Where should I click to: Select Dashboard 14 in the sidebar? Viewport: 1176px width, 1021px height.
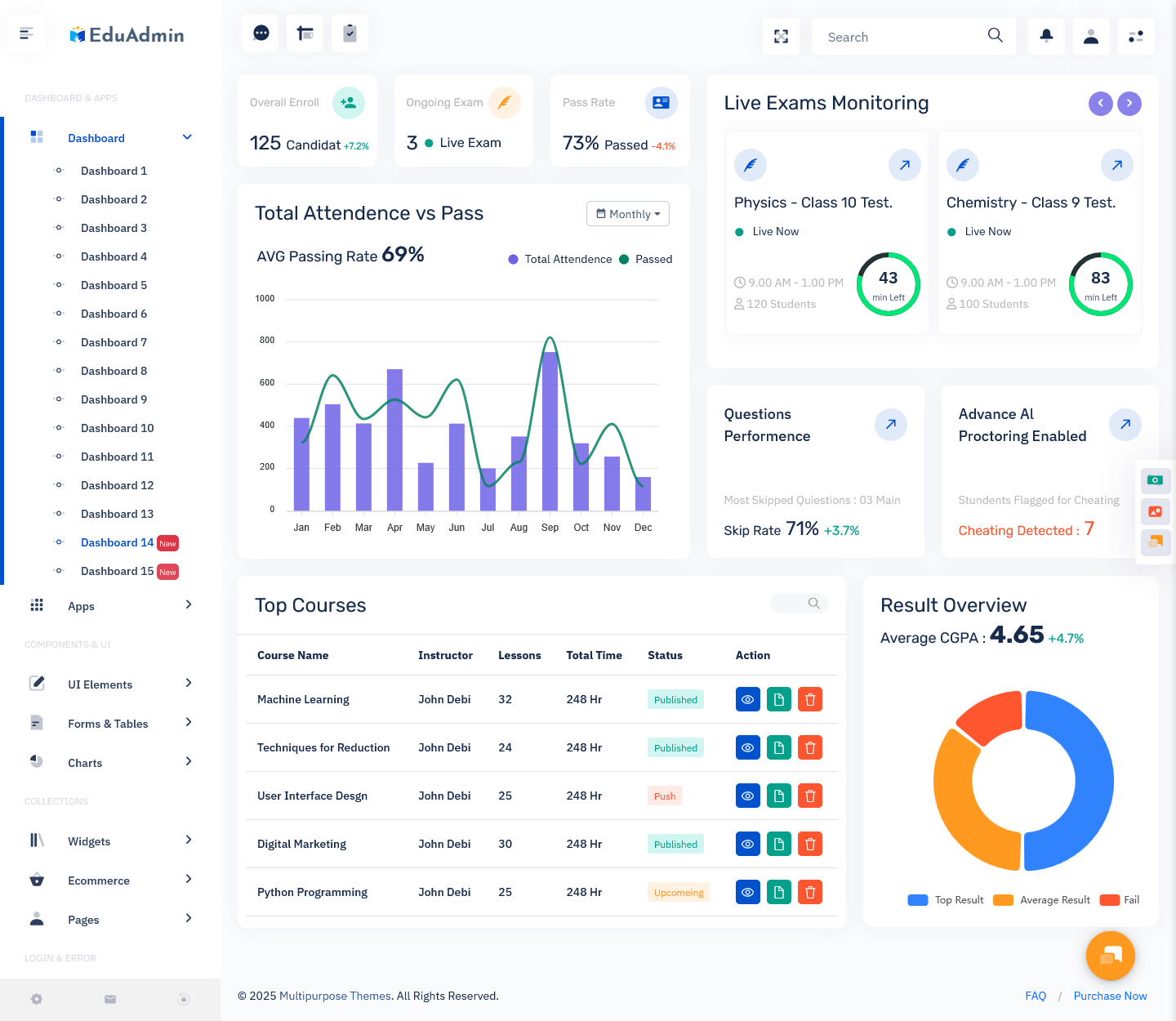(117, 543)
